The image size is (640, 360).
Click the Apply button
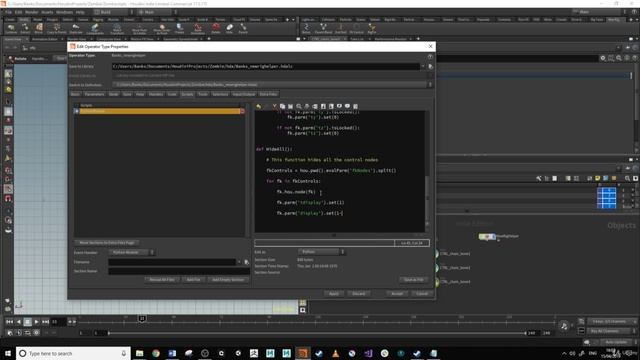pyautogui.click(x=333, y=293)
